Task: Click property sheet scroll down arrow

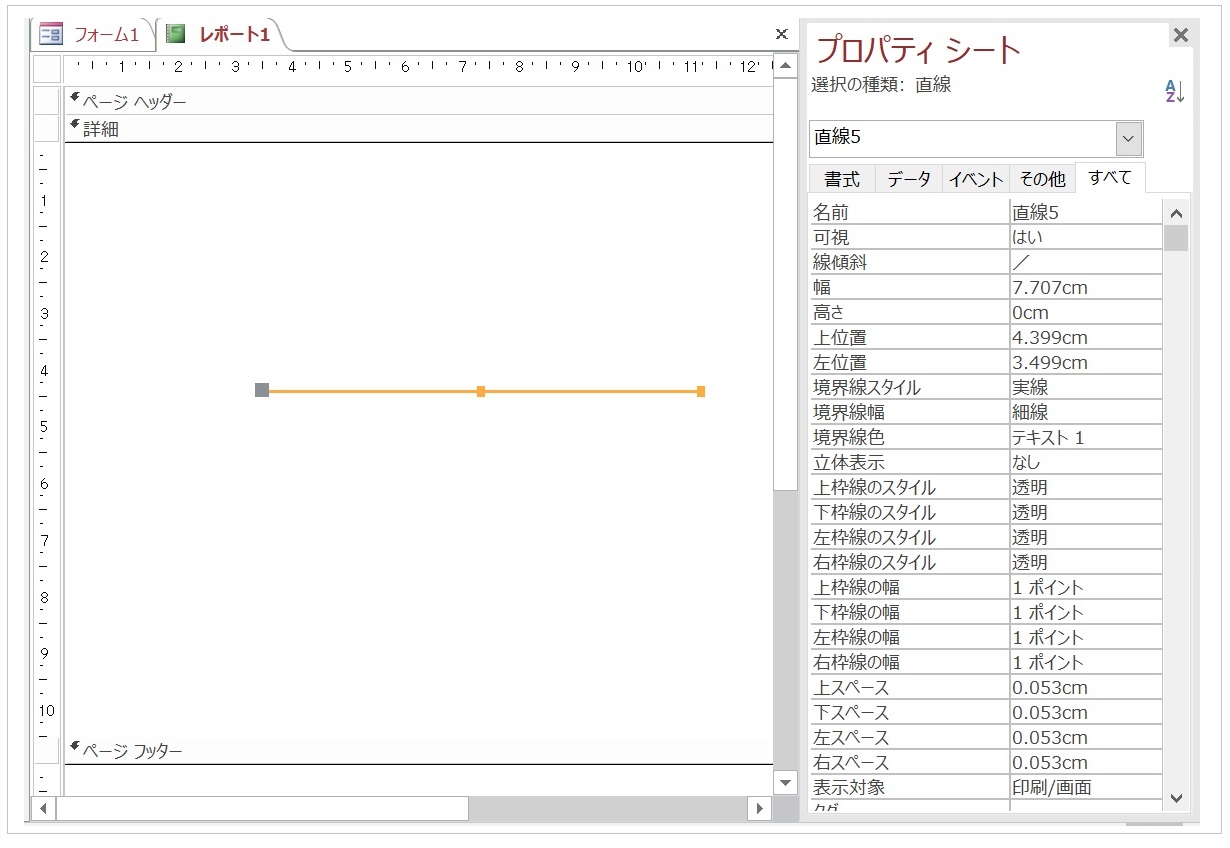Action: 1176,798
